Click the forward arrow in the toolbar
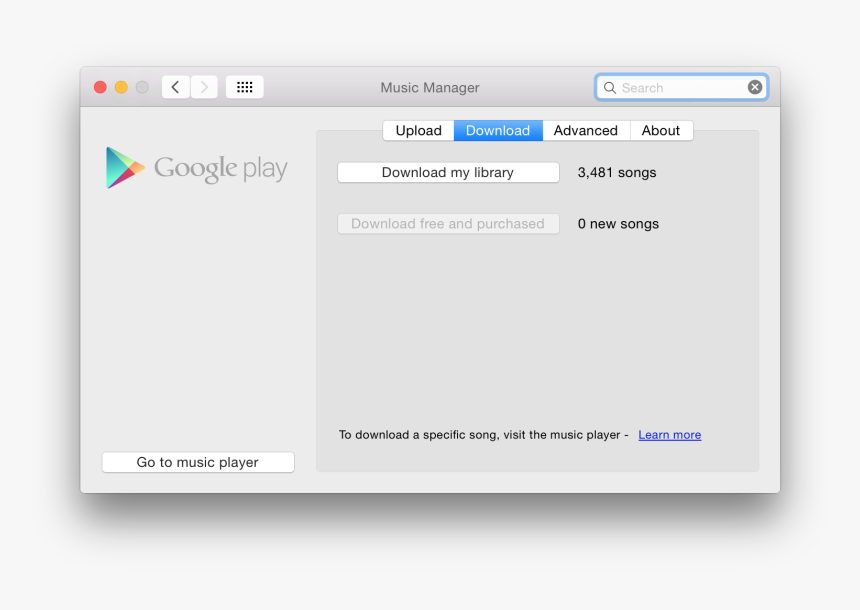The image size is (860, 610). click(204, 87)
